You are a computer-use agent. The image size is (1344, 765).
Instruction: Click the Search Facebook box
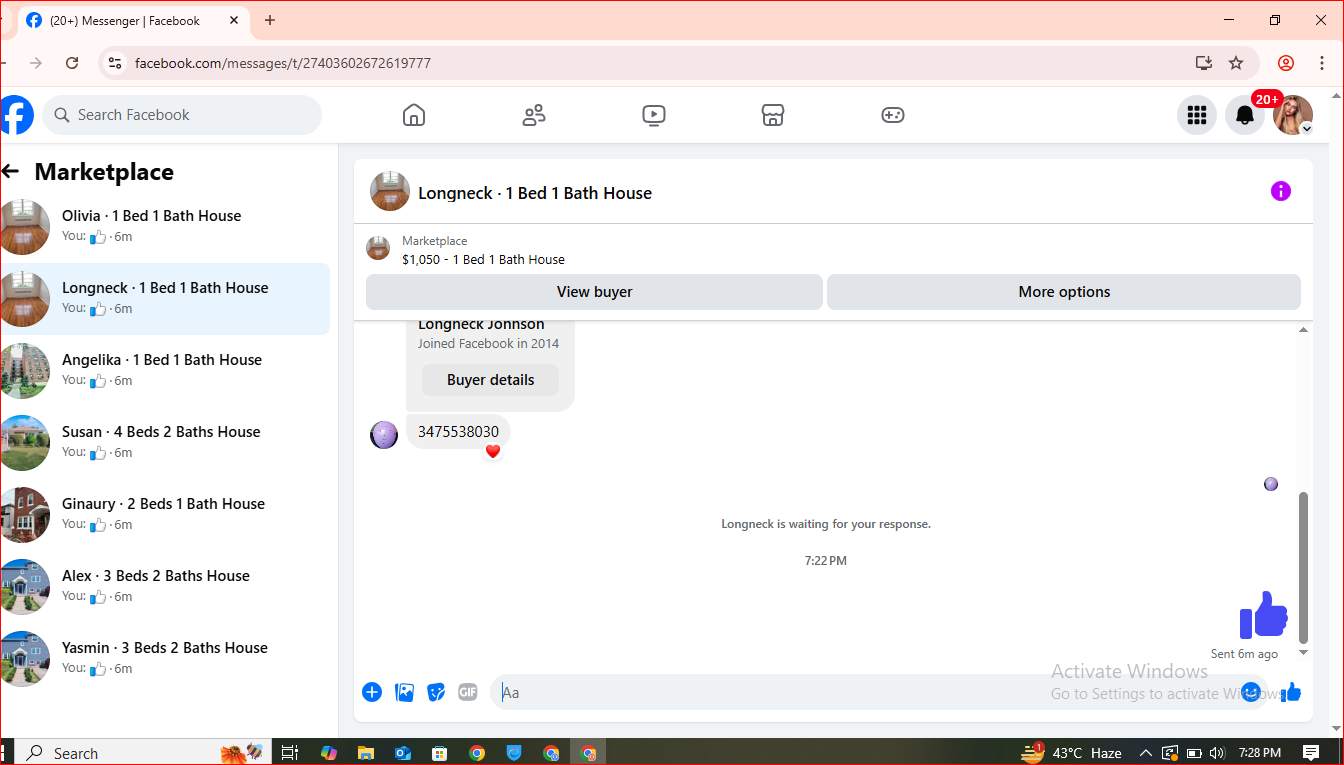(182, 115)
